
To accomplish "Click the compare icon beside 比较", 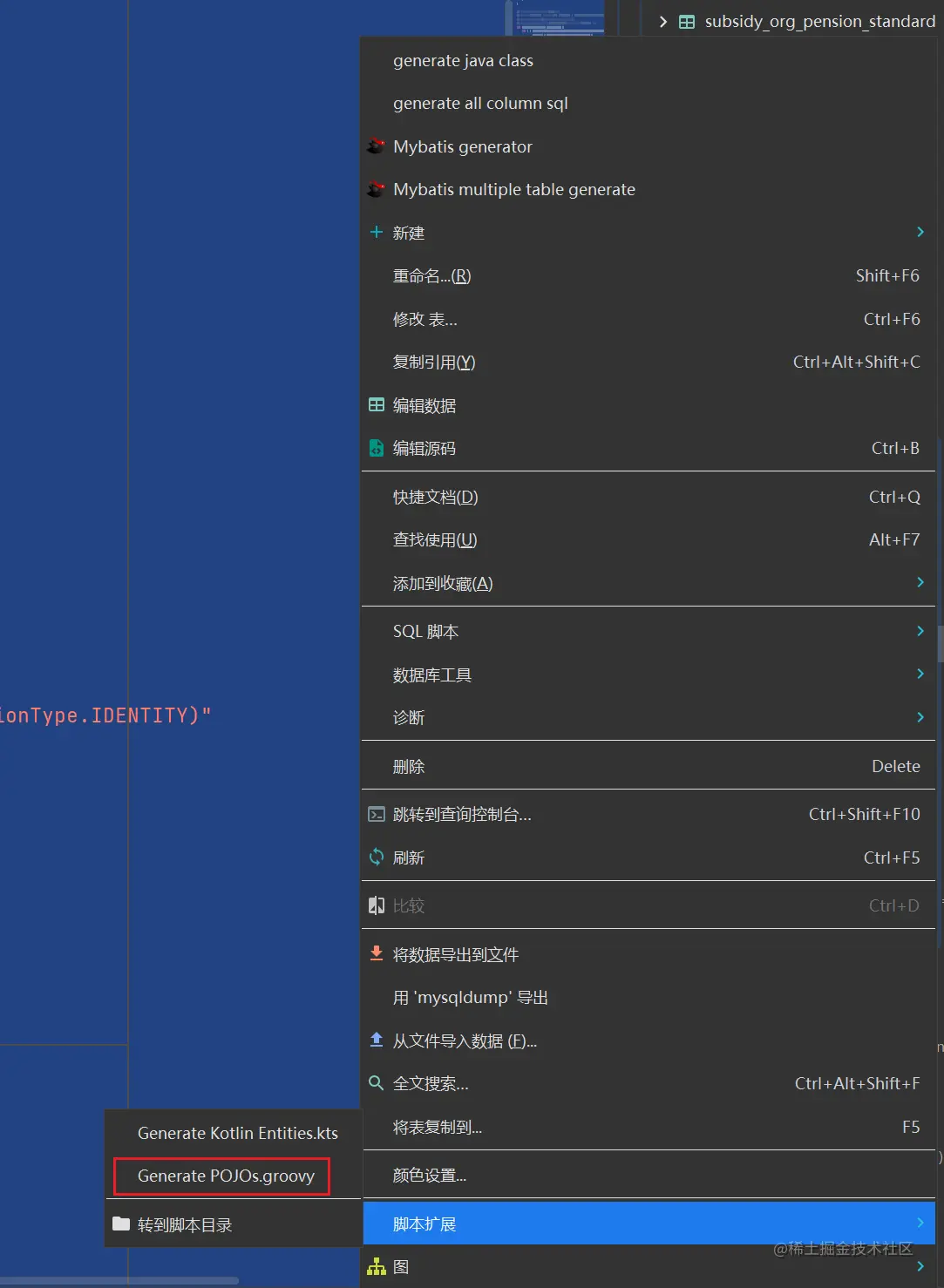I will coord(377,905).
